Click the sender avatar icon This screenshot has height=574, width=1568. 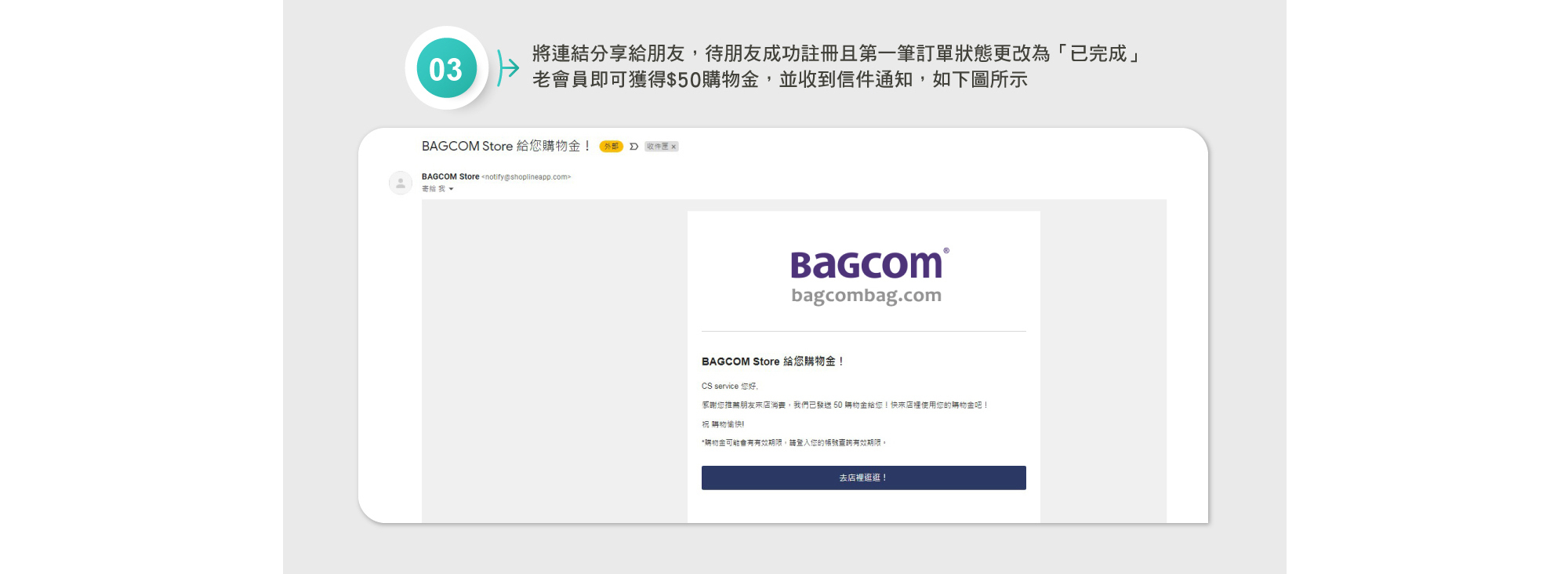tap(401, 183)
